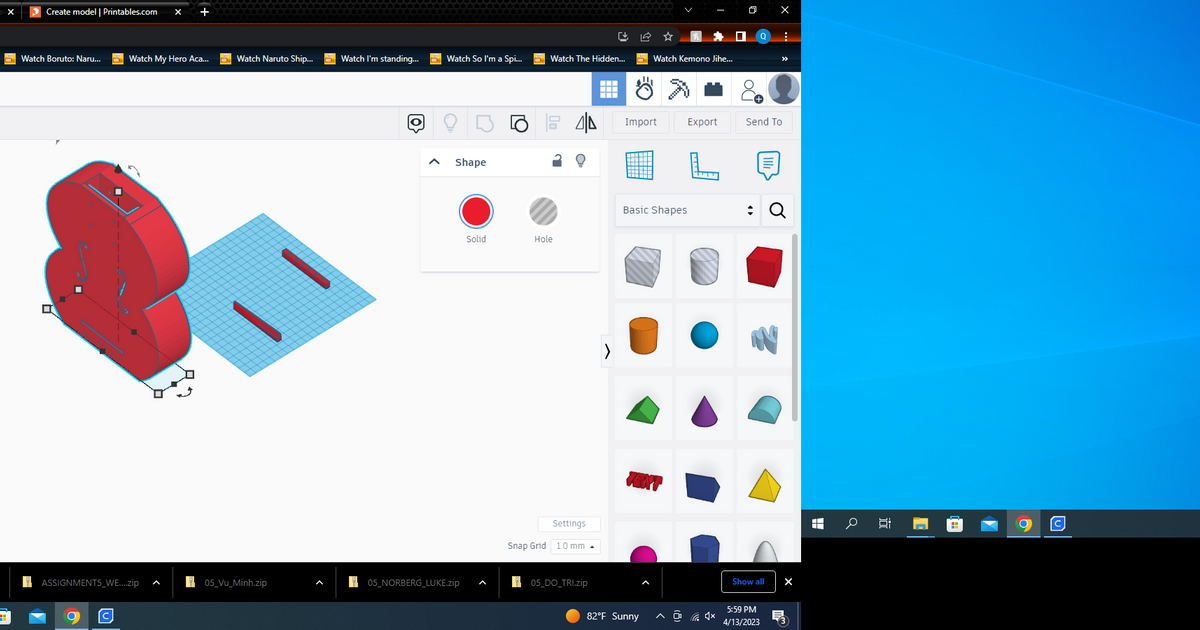
Task: Toggle the lock on the selected shape
Action: tap(558, 161)
